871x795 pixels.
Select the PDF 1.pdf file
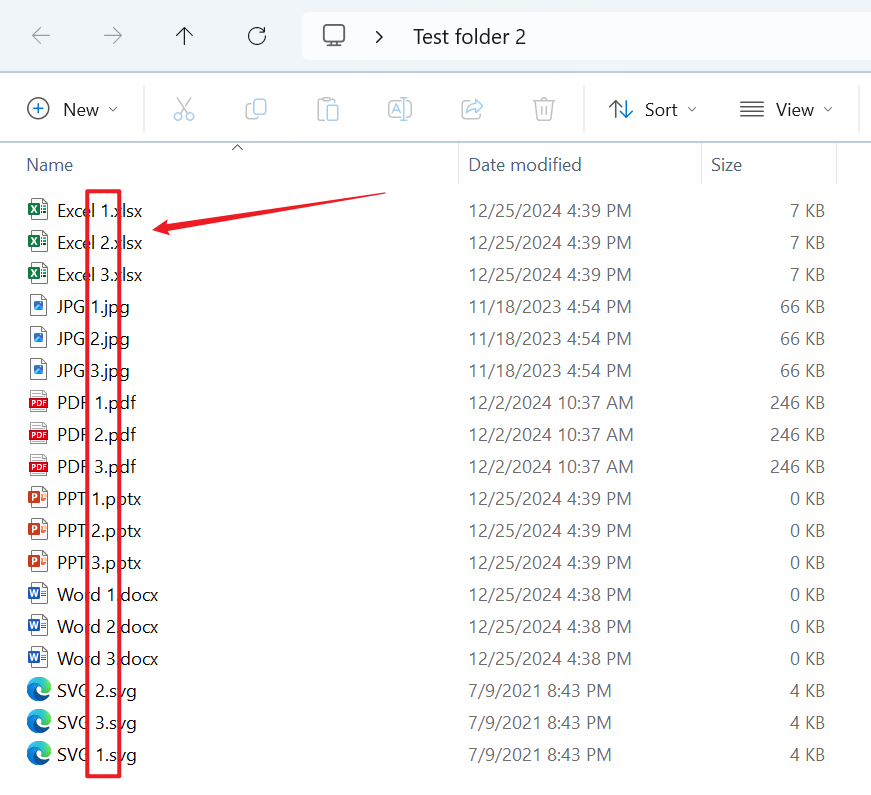[96, 403]
